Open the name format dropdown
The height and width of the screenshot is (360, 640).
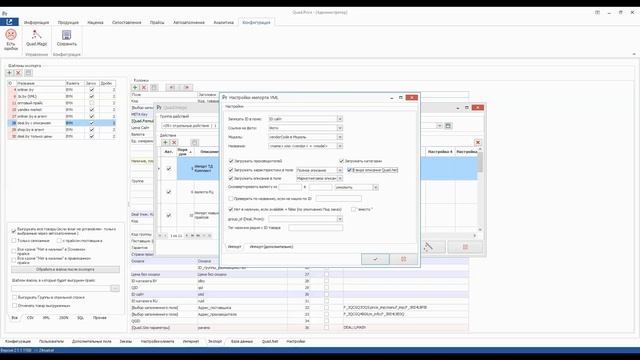[x=340, y=146]
